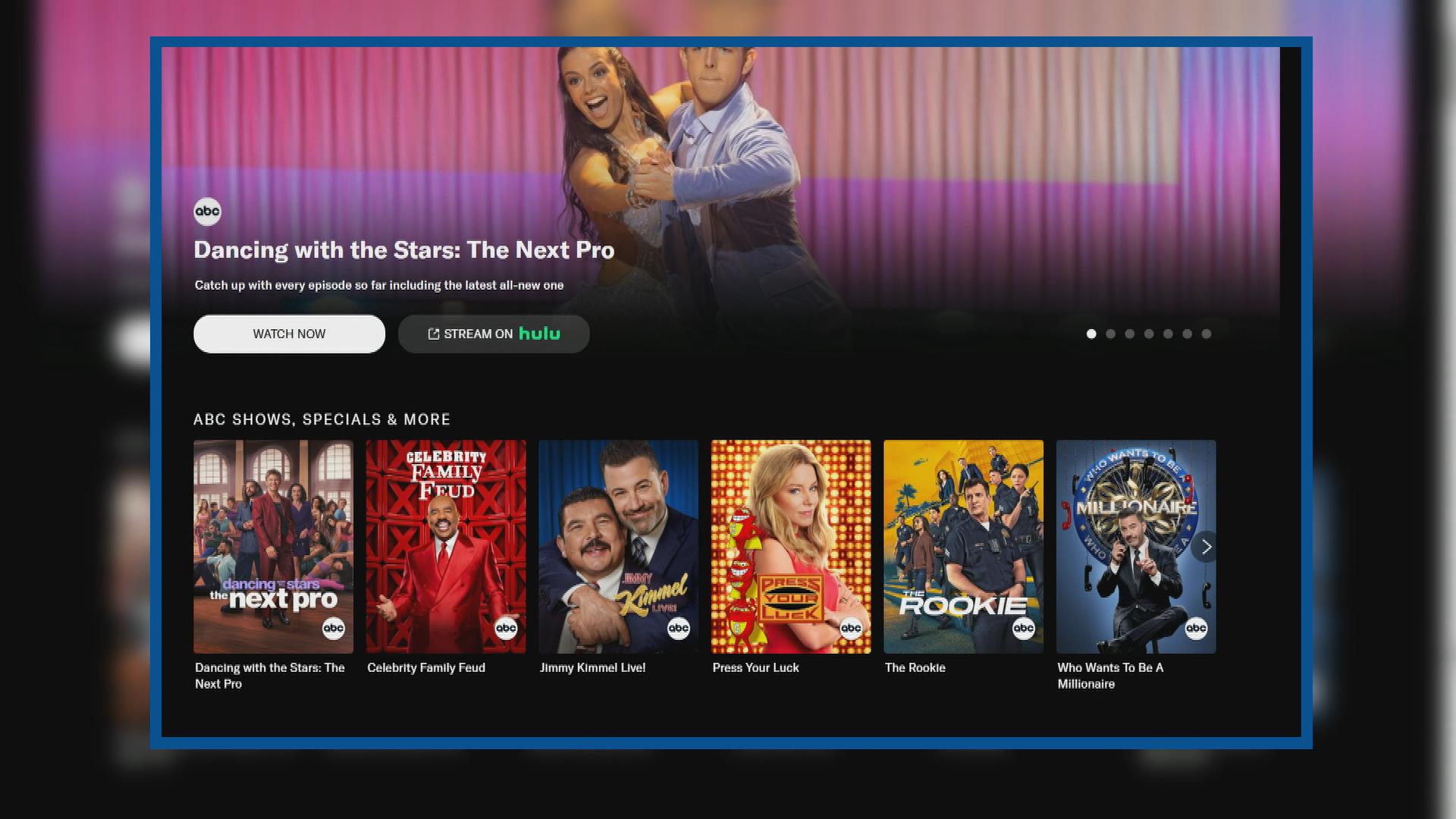Click the 'Celebrity Family Feud' caption
The height and width of the screenshot is (819, 1456).
(426, 668)
